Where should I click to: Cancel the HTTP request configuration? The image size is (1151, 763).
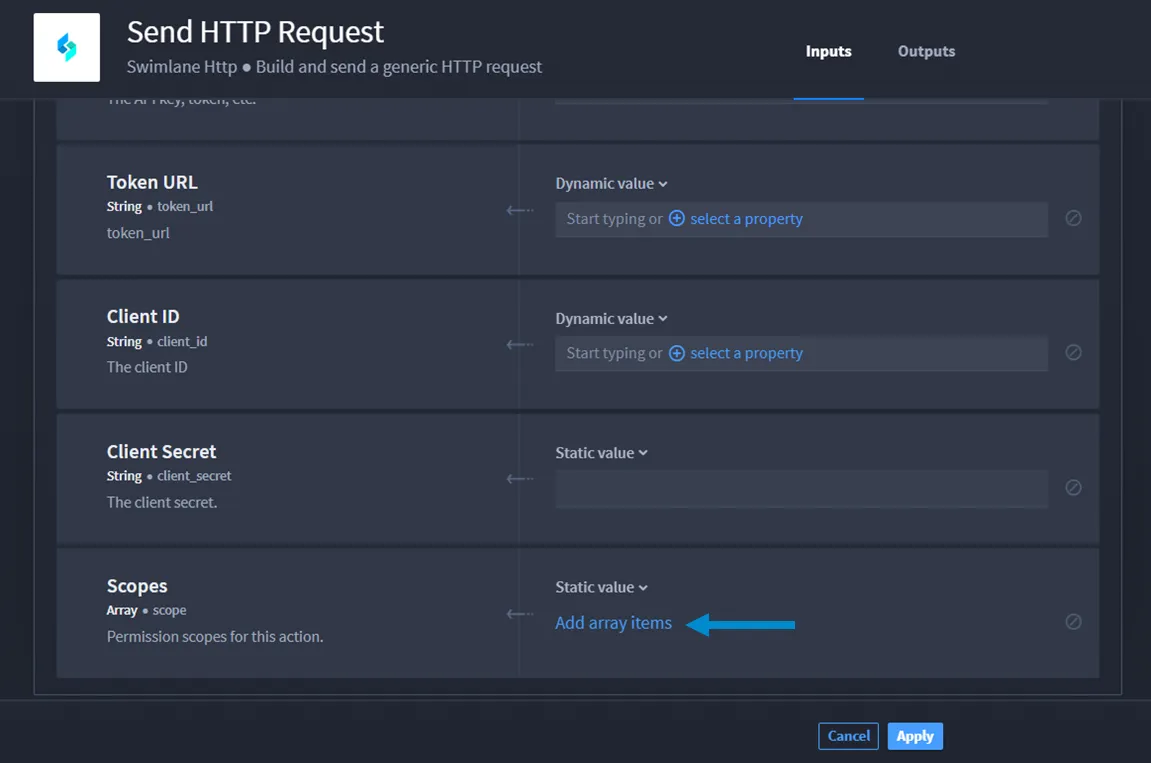[x=849, y=736]
